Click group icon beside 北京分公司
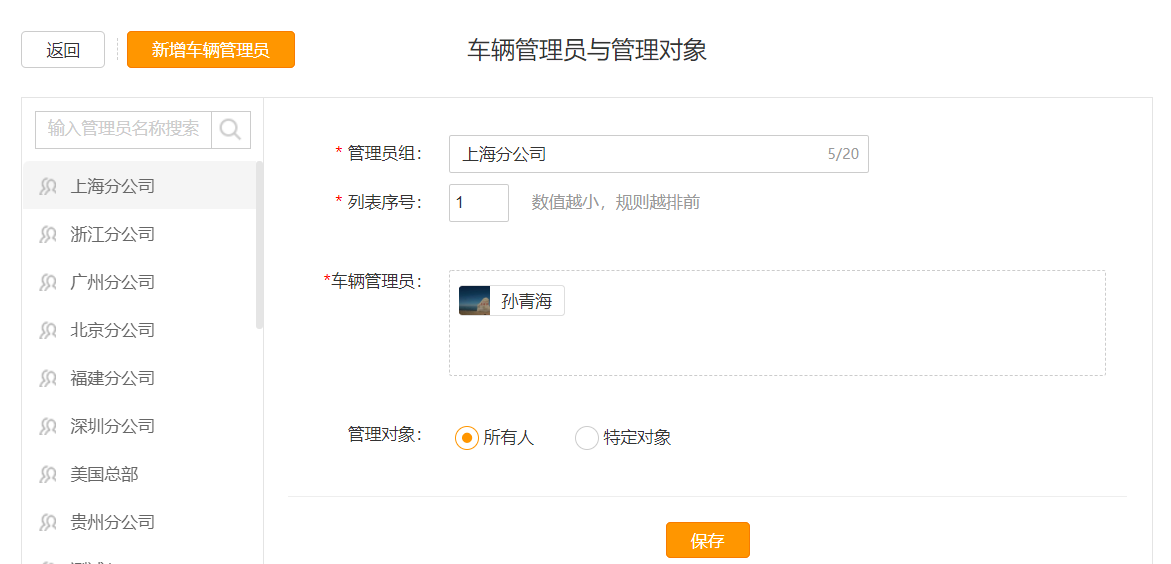Screen dimensions: 1171x564 [49, 330]
